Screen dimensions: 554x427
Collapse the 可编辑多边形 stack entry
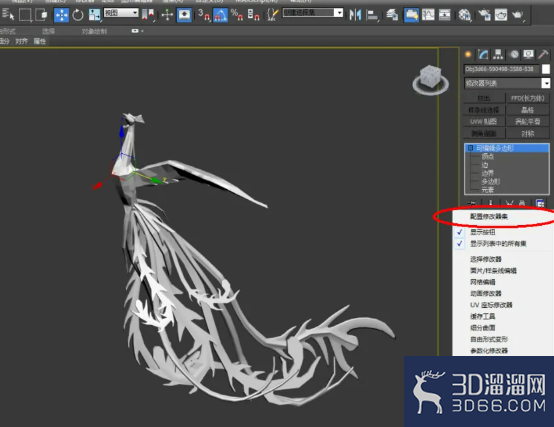pos(471,148)
